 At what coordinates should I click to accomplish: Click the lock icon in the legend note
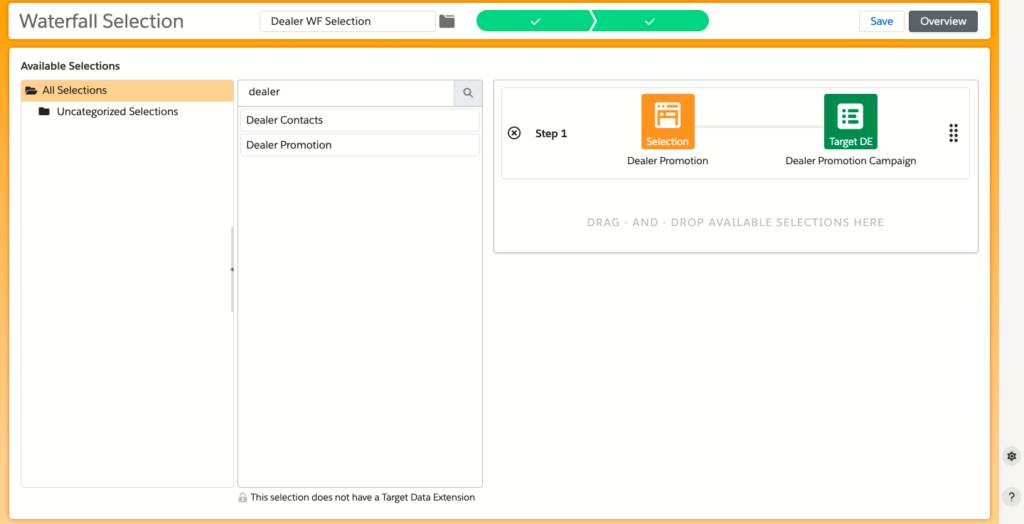pyautogui.click(x=243, y=497)
